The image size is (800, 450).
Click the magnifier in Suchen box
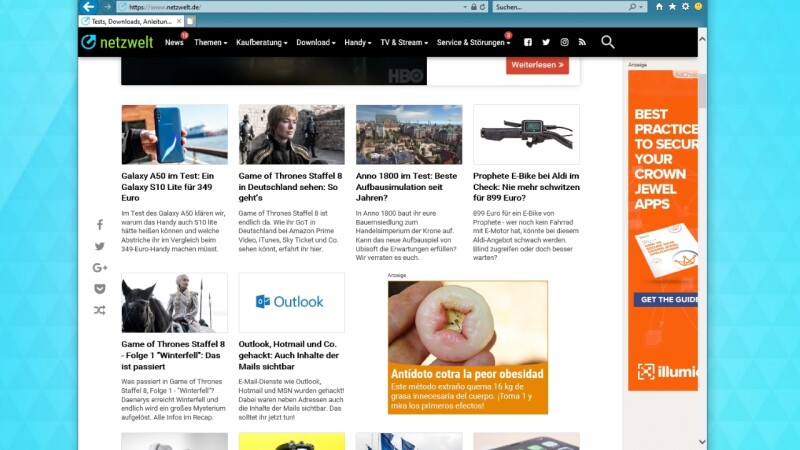point(632,7)
